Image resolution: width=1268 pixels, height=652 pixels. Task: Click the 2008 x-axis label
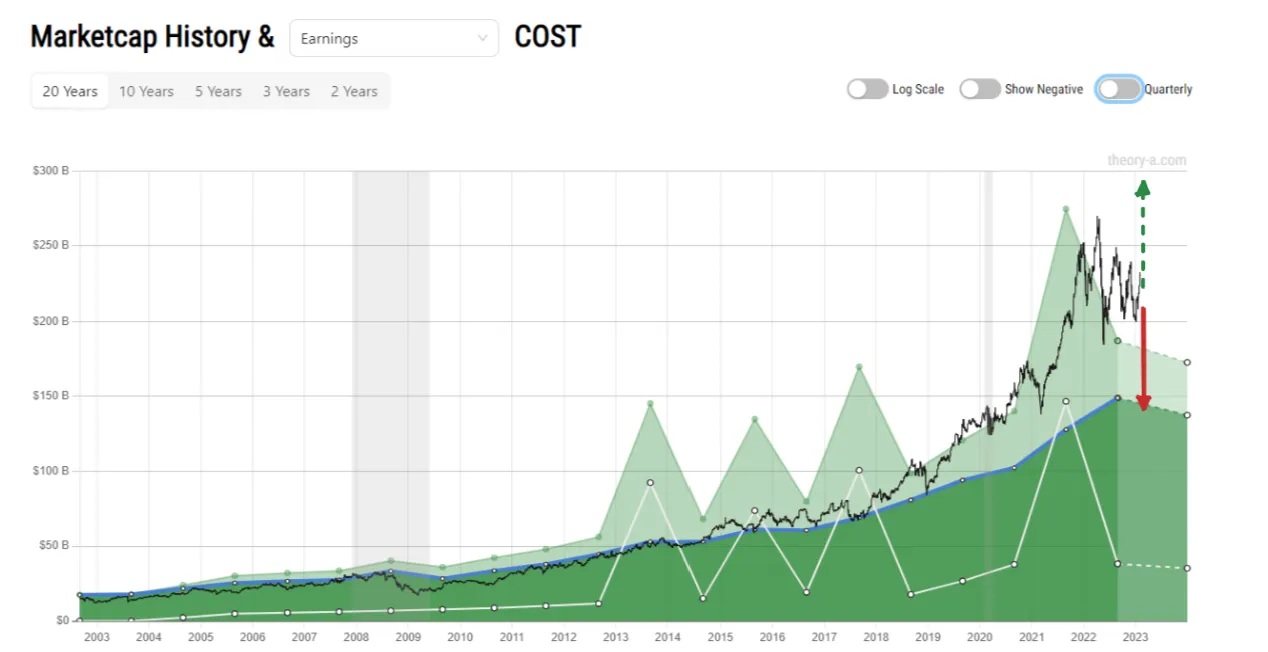pyautogui.click(x=356, y=637)
